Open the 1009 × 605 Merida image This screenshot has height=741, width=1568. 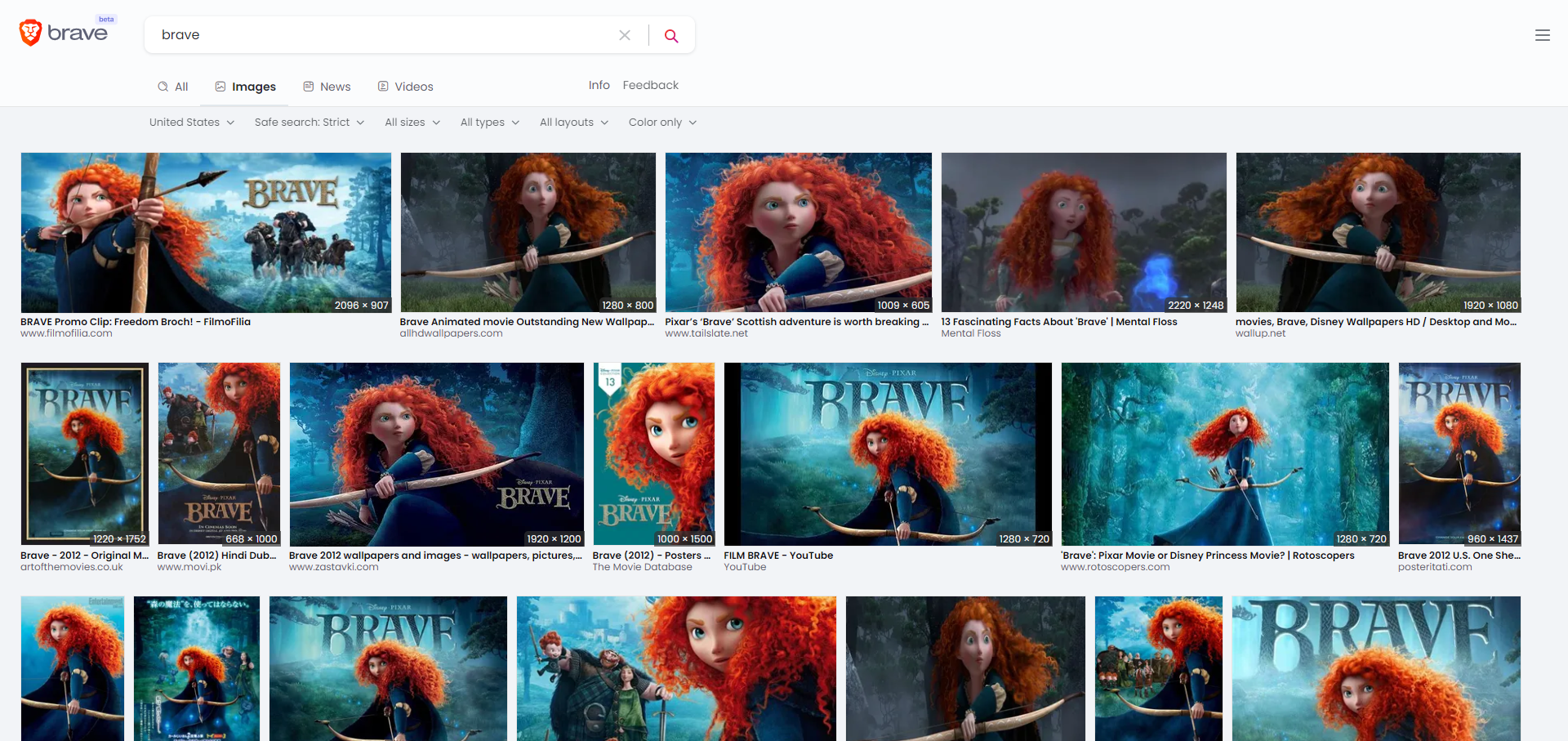pos(799,233)
